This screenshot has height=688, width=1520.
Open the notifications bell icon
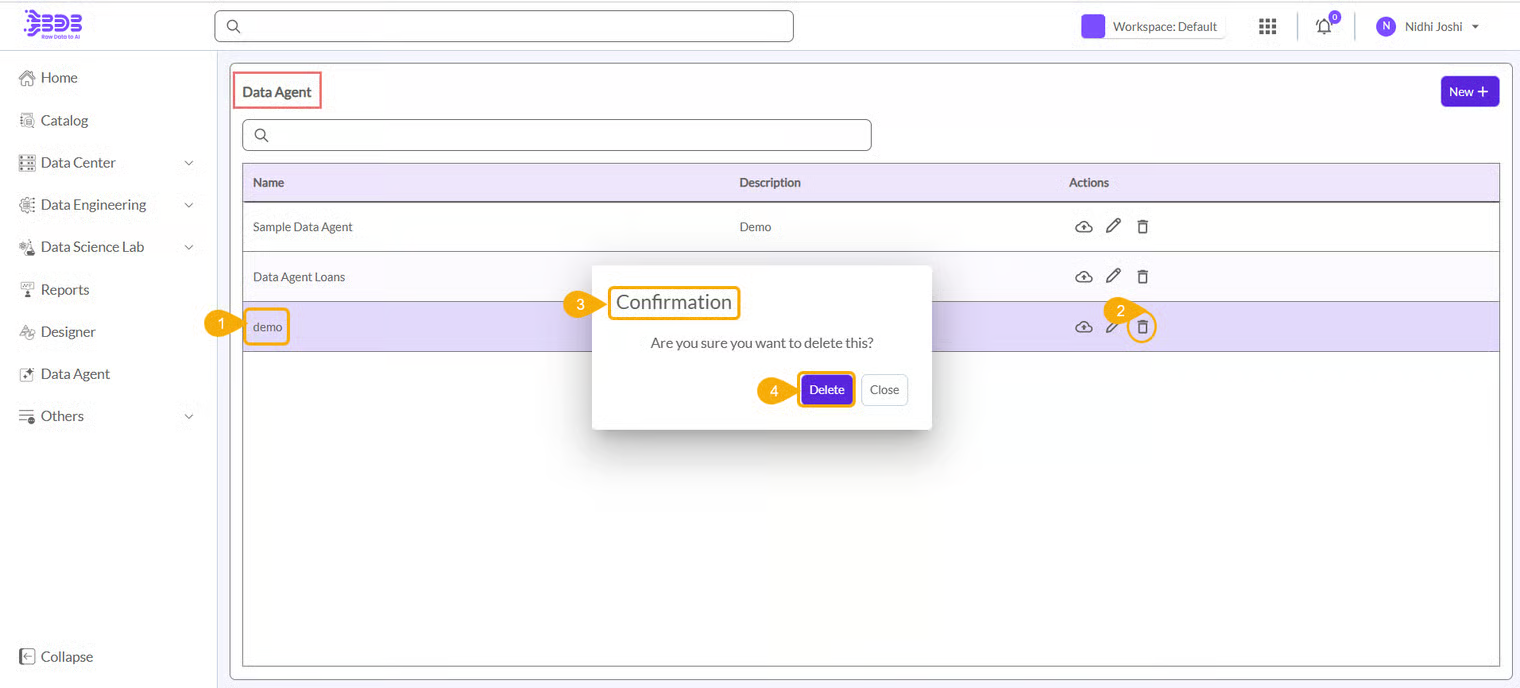1324,27
